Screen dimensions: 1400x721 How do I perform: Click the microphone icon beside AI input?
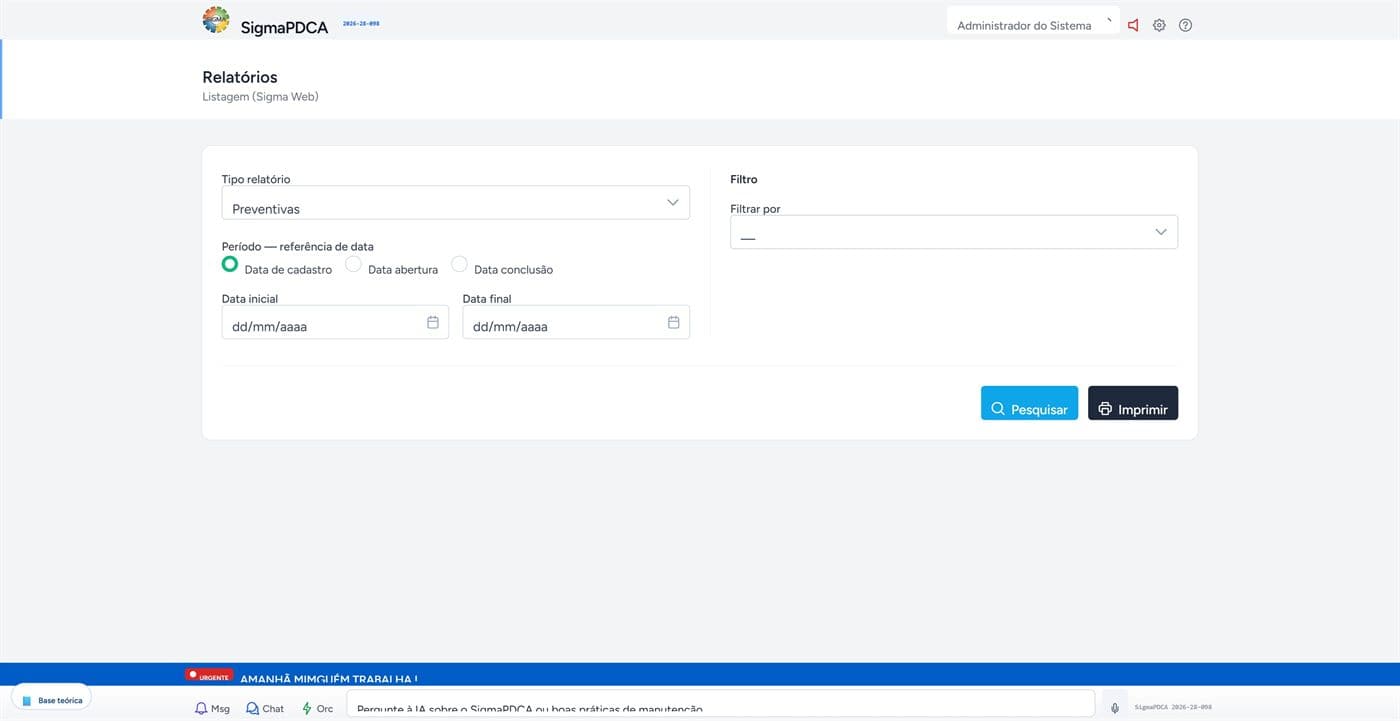click(1115, 707)
